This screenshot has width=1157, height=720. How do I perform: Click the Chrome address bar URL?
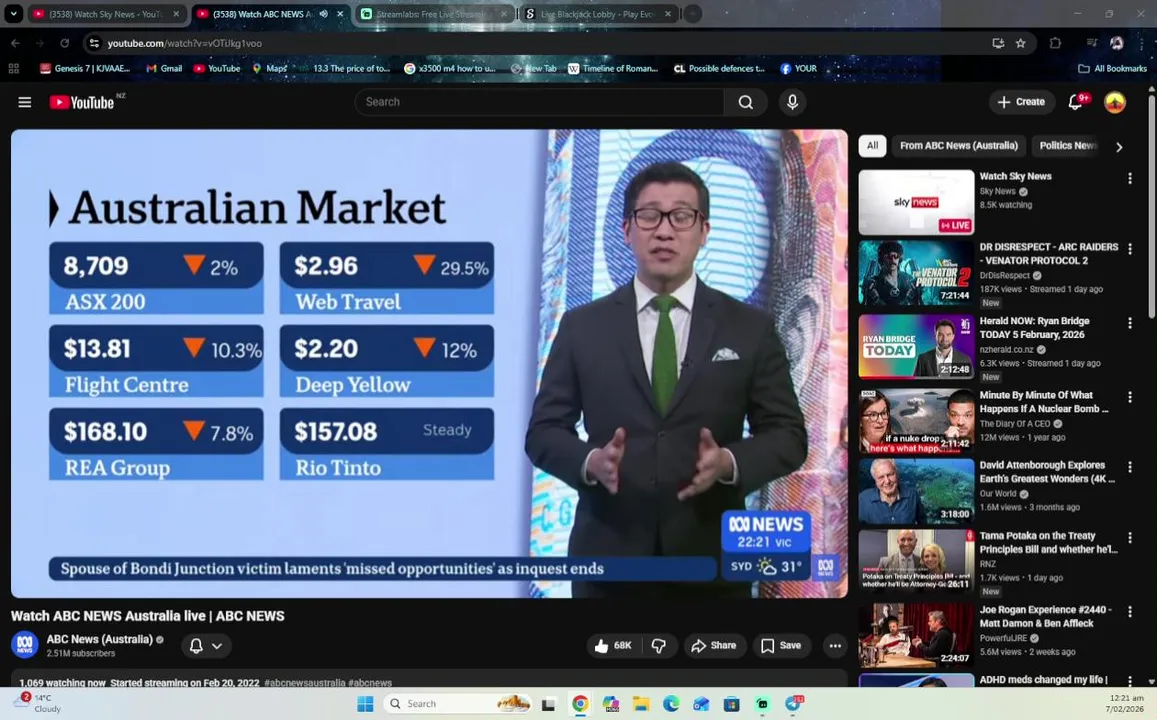pyautogui.click(x=184, y=44)
